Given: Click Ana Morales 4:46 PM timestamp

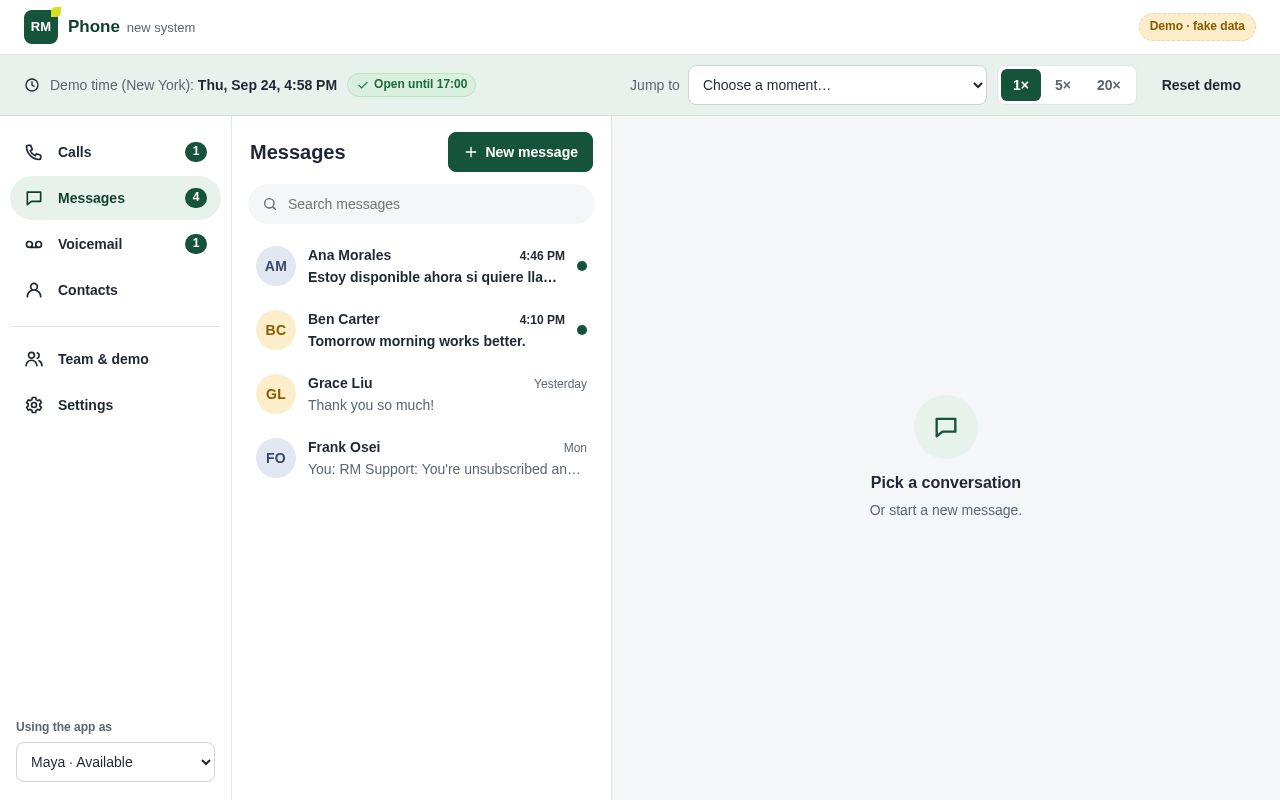Looking at the screenshot, I should [x=542, y=256].
